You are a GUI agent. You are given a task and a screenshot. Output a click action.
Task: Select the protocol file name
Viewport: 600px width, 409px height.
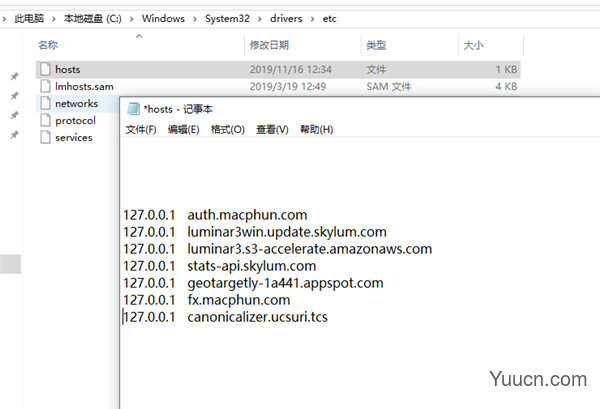point(75,121)
